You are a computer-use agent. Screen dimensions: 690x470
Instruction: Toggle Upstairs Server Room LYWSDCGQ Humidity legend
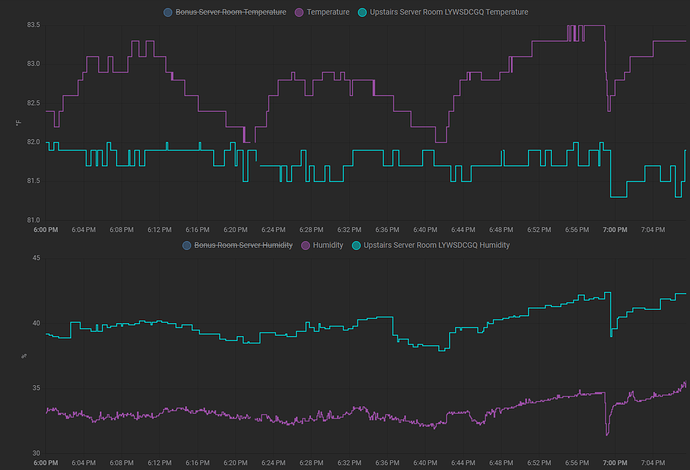[x=437, y=245]
